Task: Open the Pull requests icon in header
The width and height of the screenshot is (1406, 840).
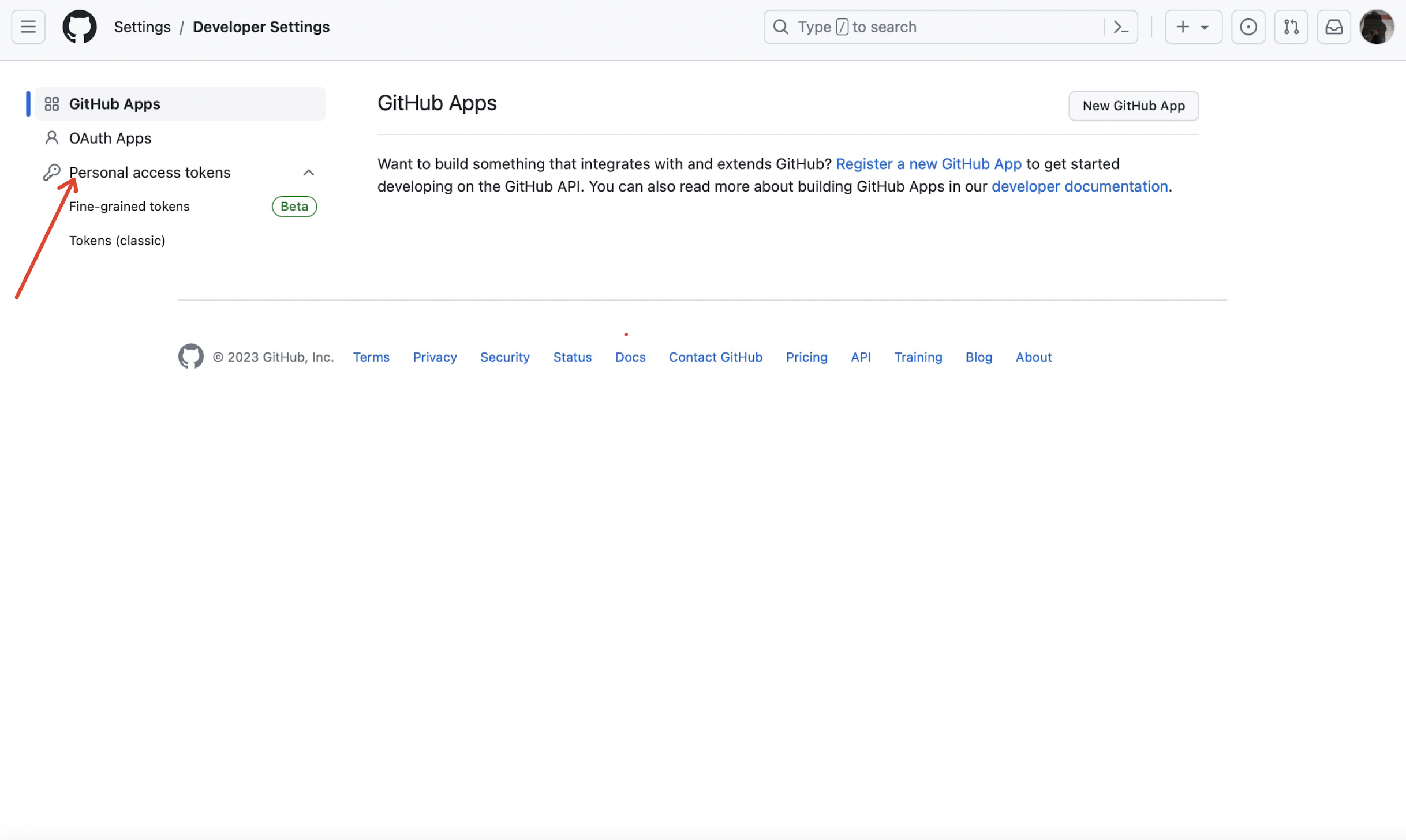Action: [x=1291, y=27]
